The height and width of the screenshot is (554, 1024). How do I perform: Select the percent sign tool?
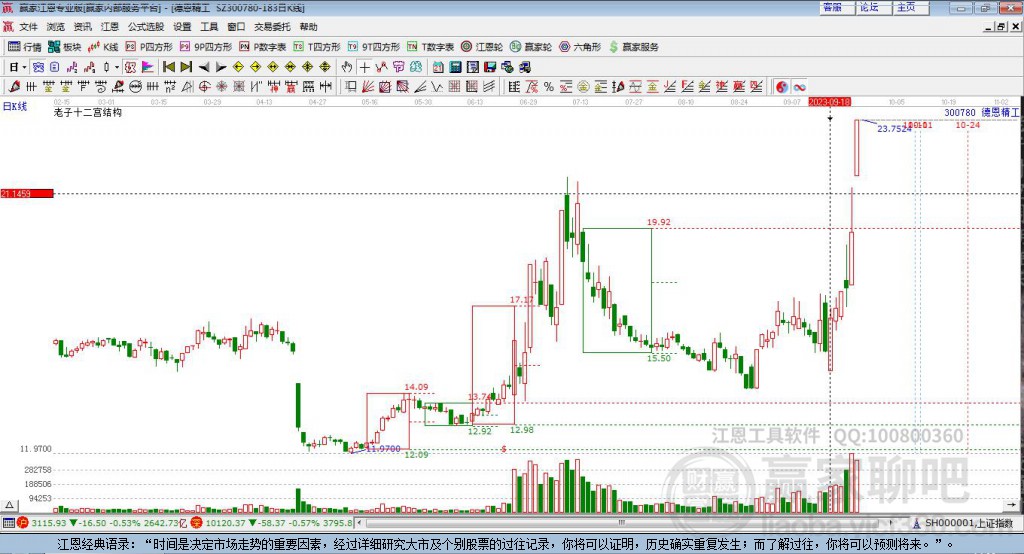pos(549,86)
